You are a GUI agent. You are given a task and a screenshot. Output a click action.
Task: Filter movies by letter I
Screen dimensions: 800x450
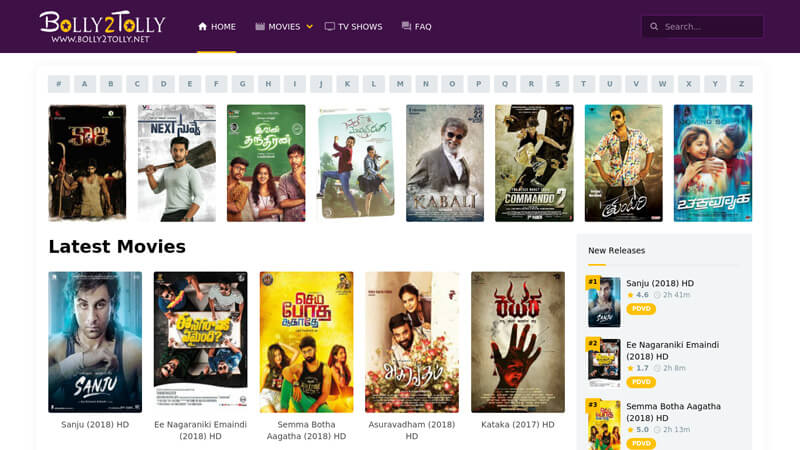click(295, 84)
